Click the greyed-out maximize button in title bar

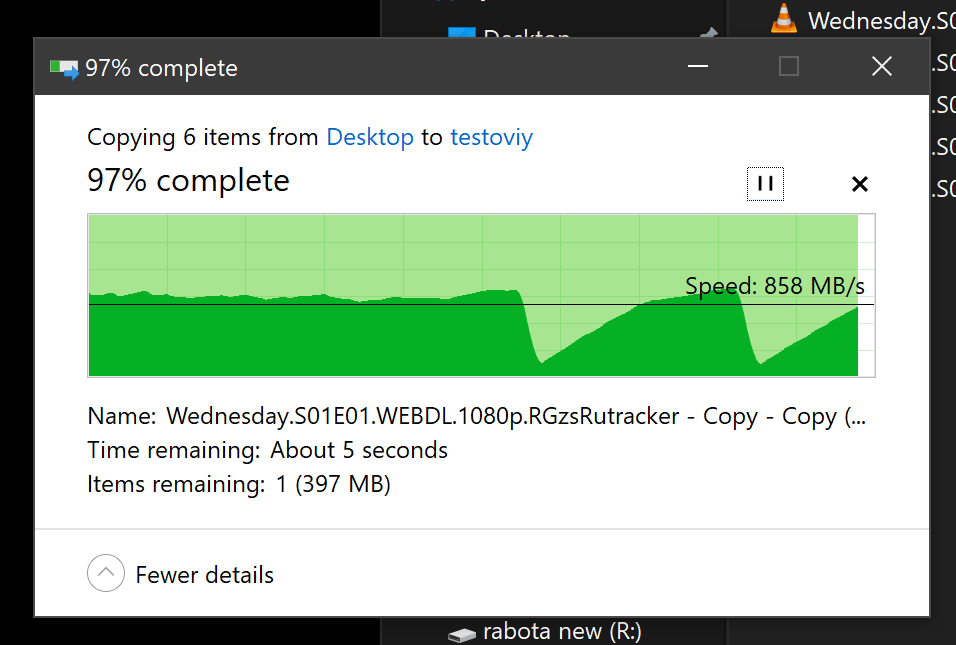[x=789, y=66]
